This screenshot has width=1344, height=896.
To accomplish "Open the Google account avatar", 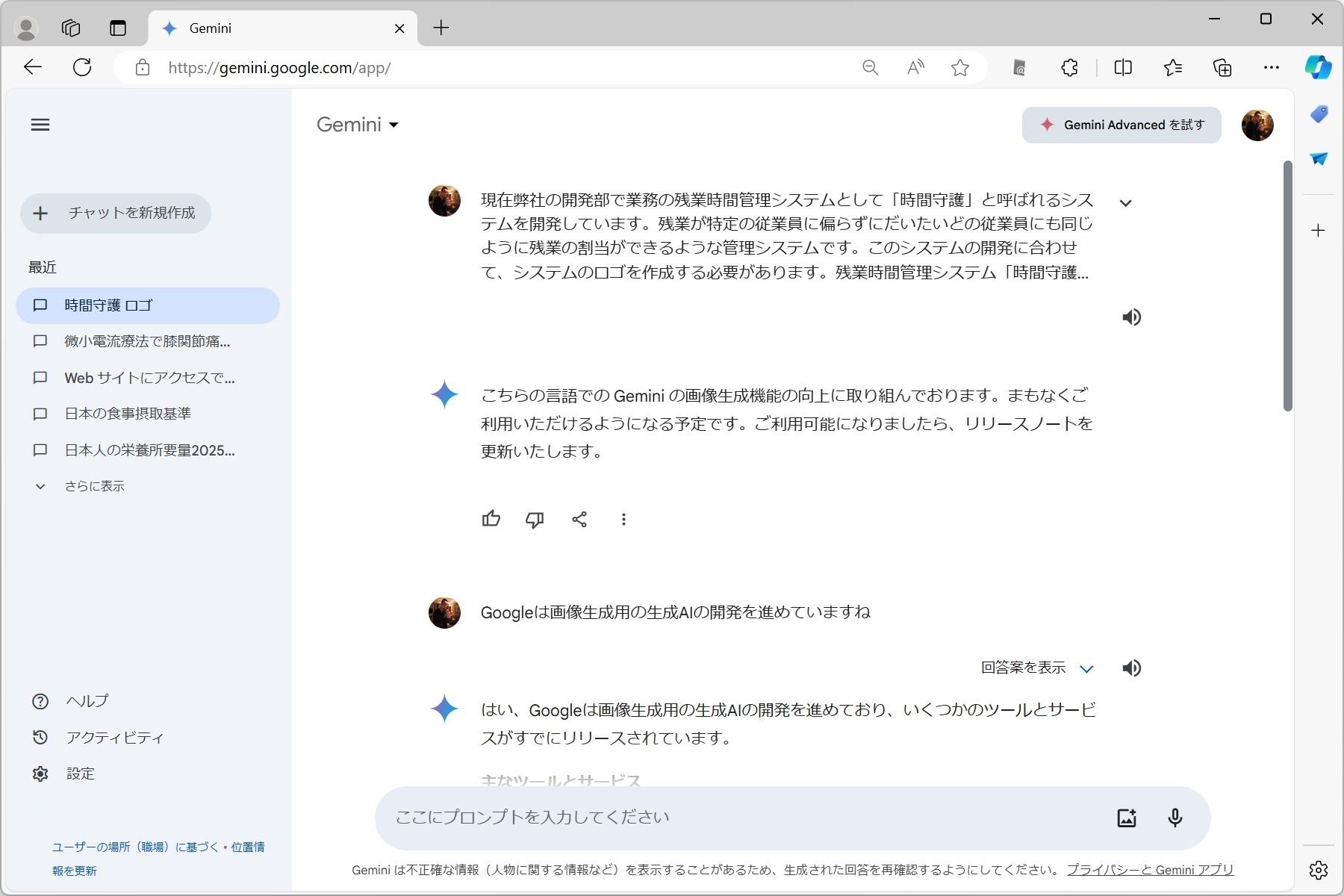I will point(1257,125).
